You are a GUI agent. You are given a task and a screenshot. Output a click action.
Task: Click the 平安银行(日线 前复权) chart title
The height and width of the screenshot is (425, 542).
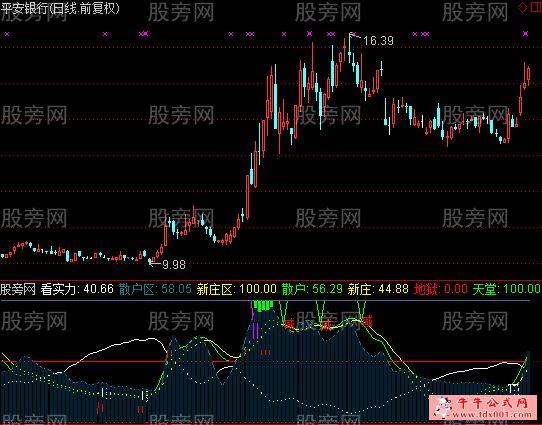[x=60, y=8]
